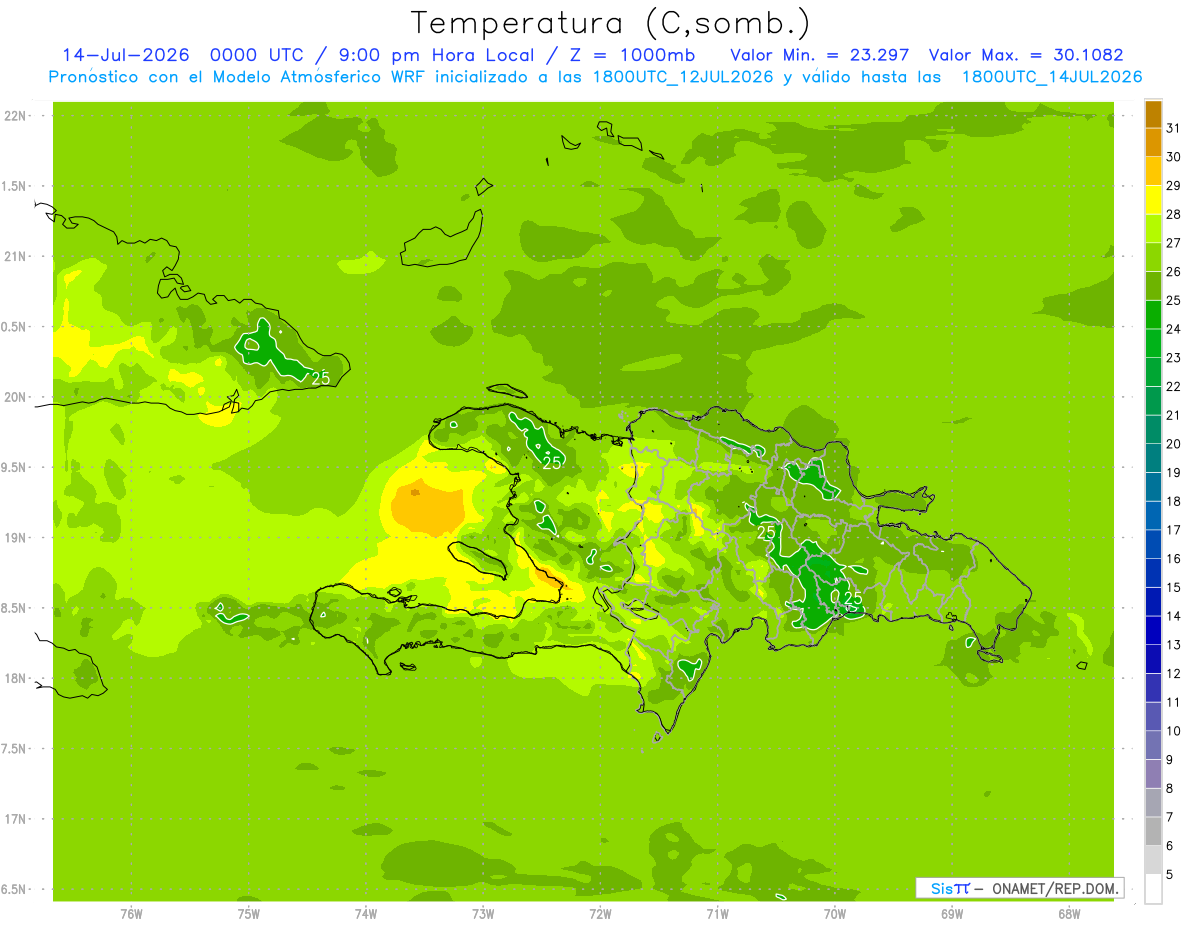Click legend value "10" on the color bar
Screen dimensions: 1200x927
coord(1173,731)
